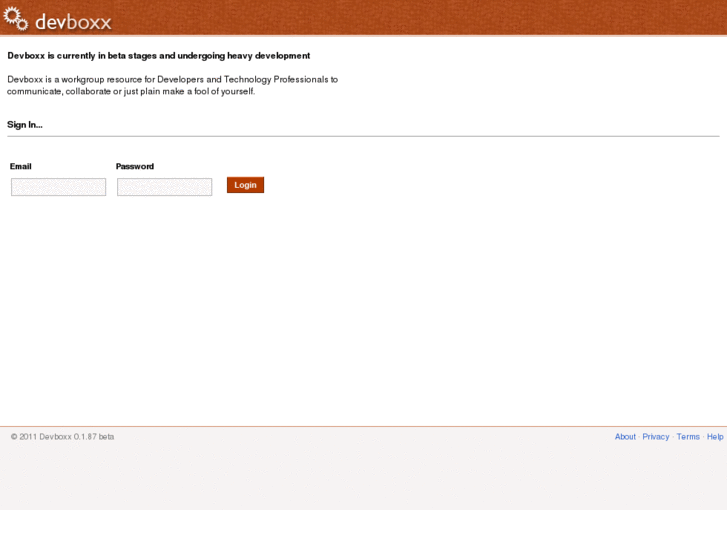Screen dimensions: 727x545
Task: Click the workgroup resource description paragraph
Action: point(172,85)
